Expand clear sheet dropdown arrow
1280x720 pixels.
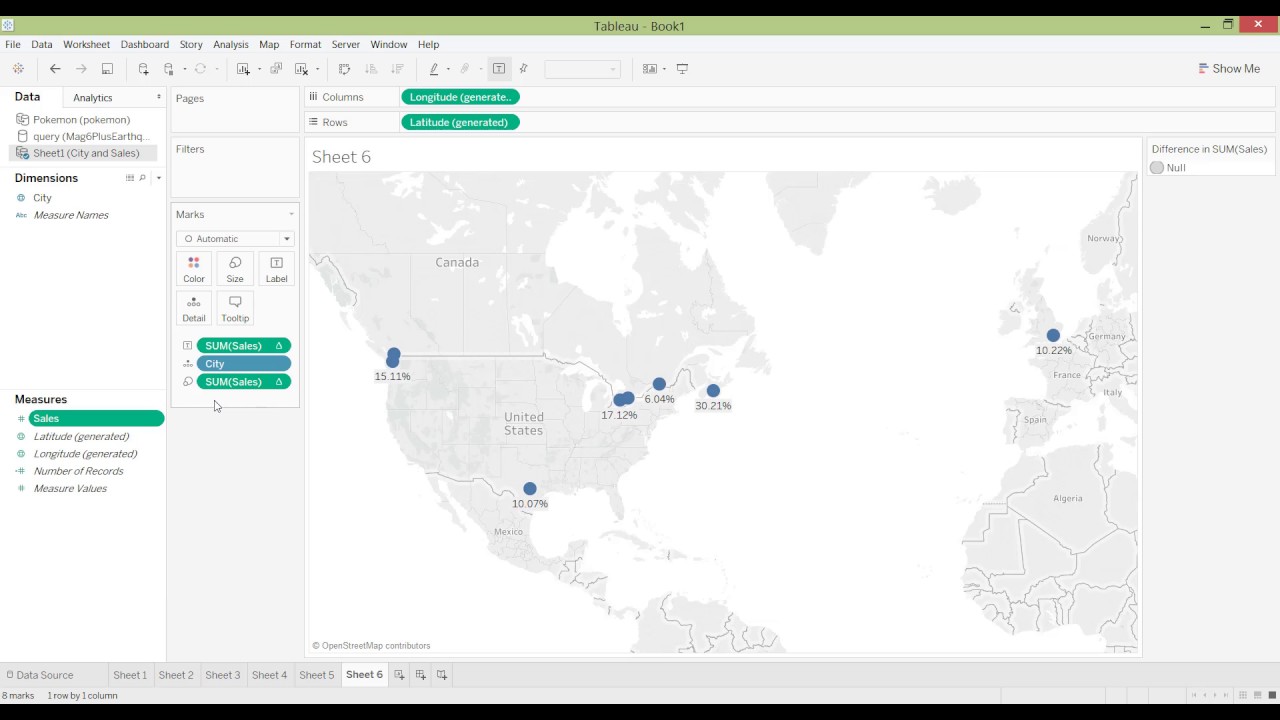coord(317,69)
